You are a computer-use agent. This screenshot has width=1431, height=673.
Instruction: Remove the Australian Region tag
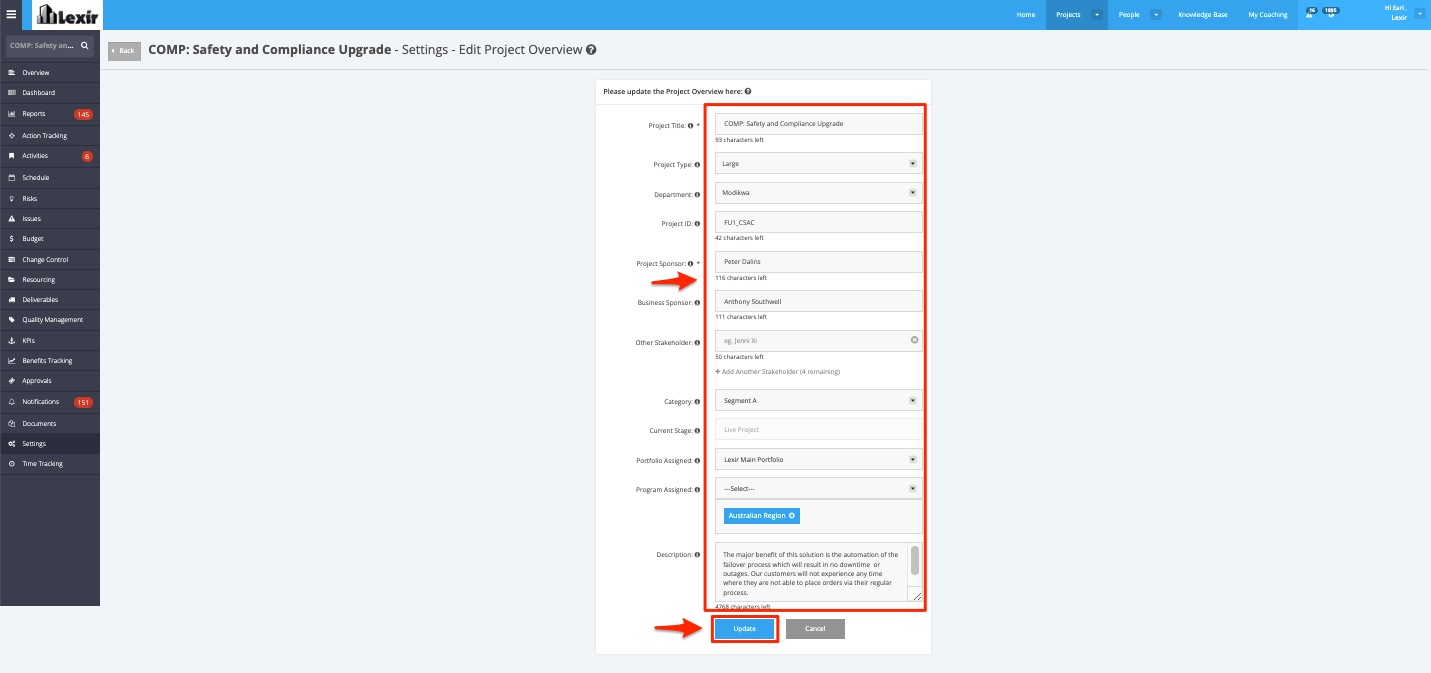click(792, 516)
